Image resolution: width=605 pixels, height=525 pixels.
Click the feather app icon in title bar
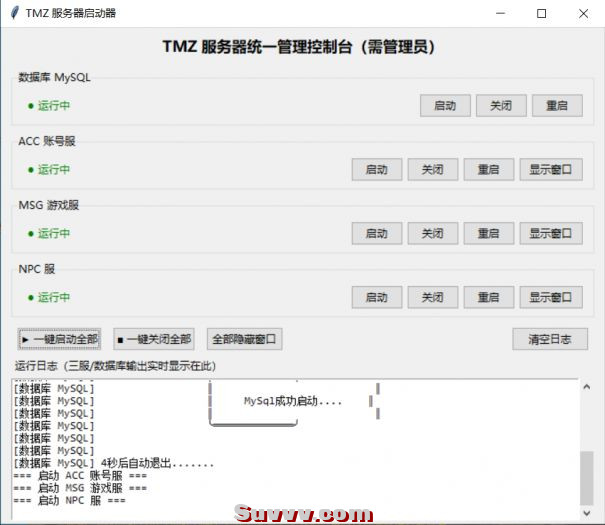pyautogui.click(x=14, y=13)
